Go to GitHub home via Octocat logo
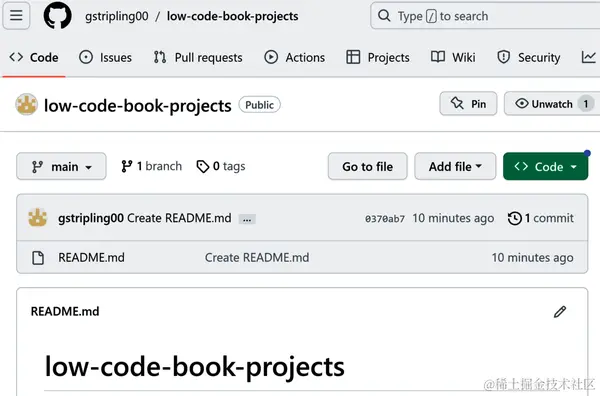Screen dimensions: 600x396 [57, 16]
